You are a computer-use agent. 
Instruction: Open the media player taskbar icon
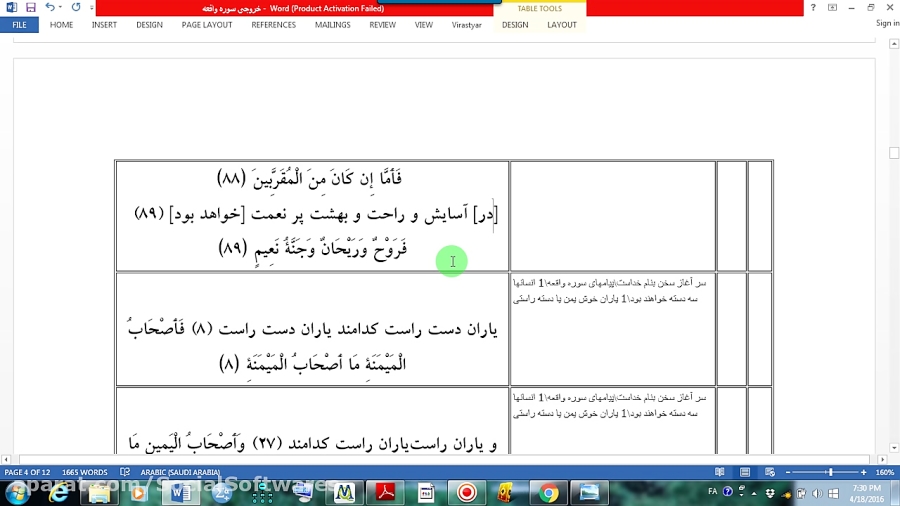[x=139, y=493]
